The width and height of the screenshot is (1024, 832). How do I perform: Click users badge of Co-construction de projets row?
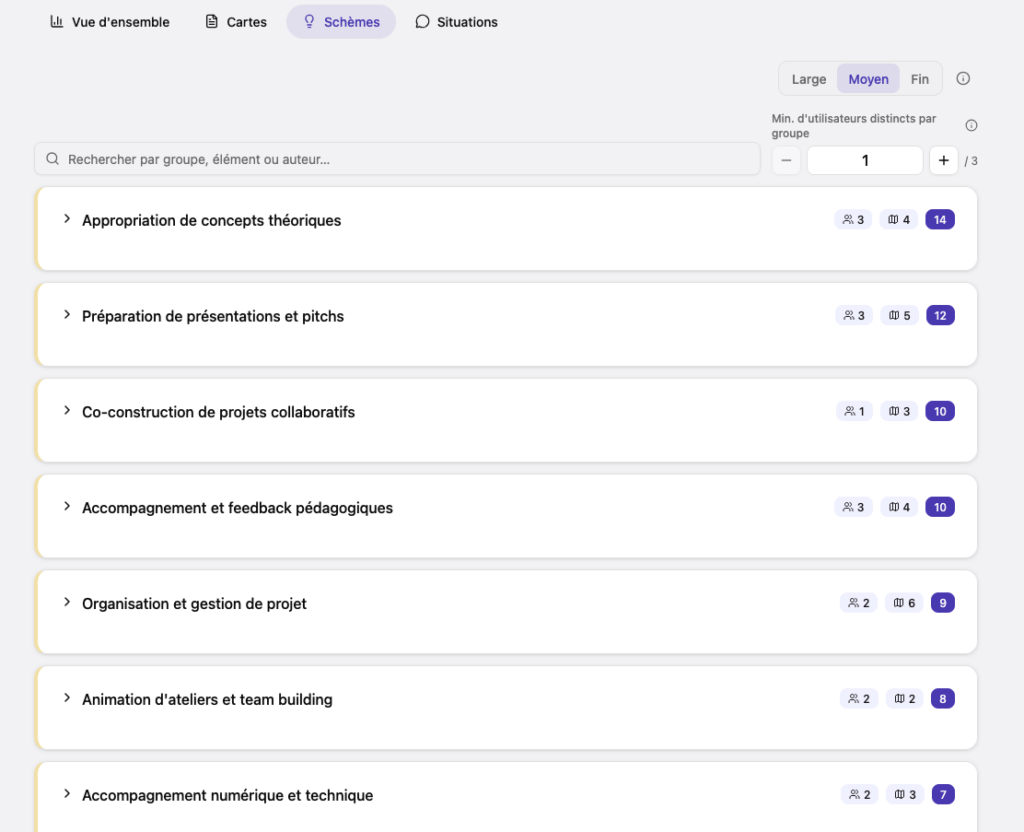(854, 411)
